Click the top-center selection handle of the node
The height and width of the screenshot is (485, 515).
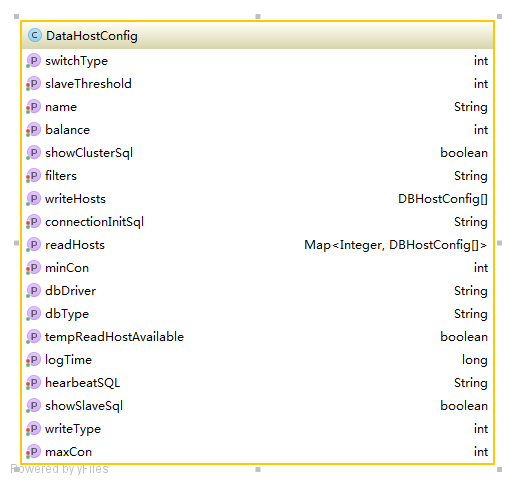[258, 16]
